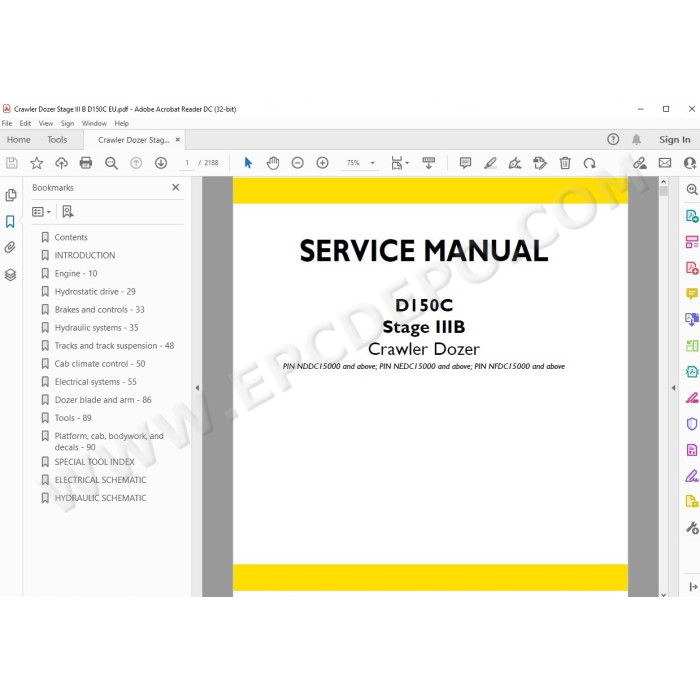The height and width of the screenshot is (700, 700).
Task: Collapse the right tools pane arrow
Action: click(x=674, y=388)
